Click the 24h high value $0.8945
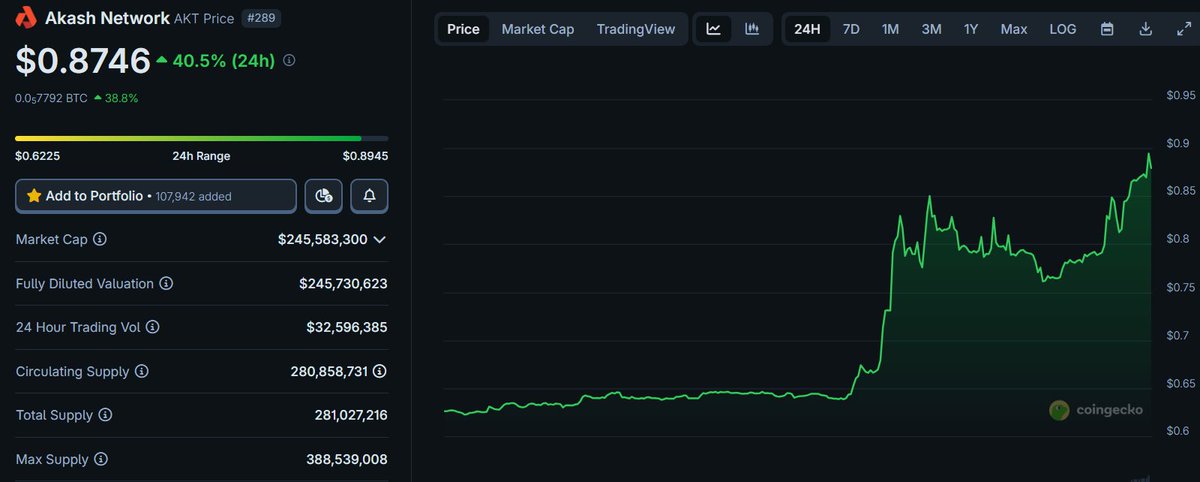The image size is (1200, 482). pyautogui.click(x=365, y=156)
